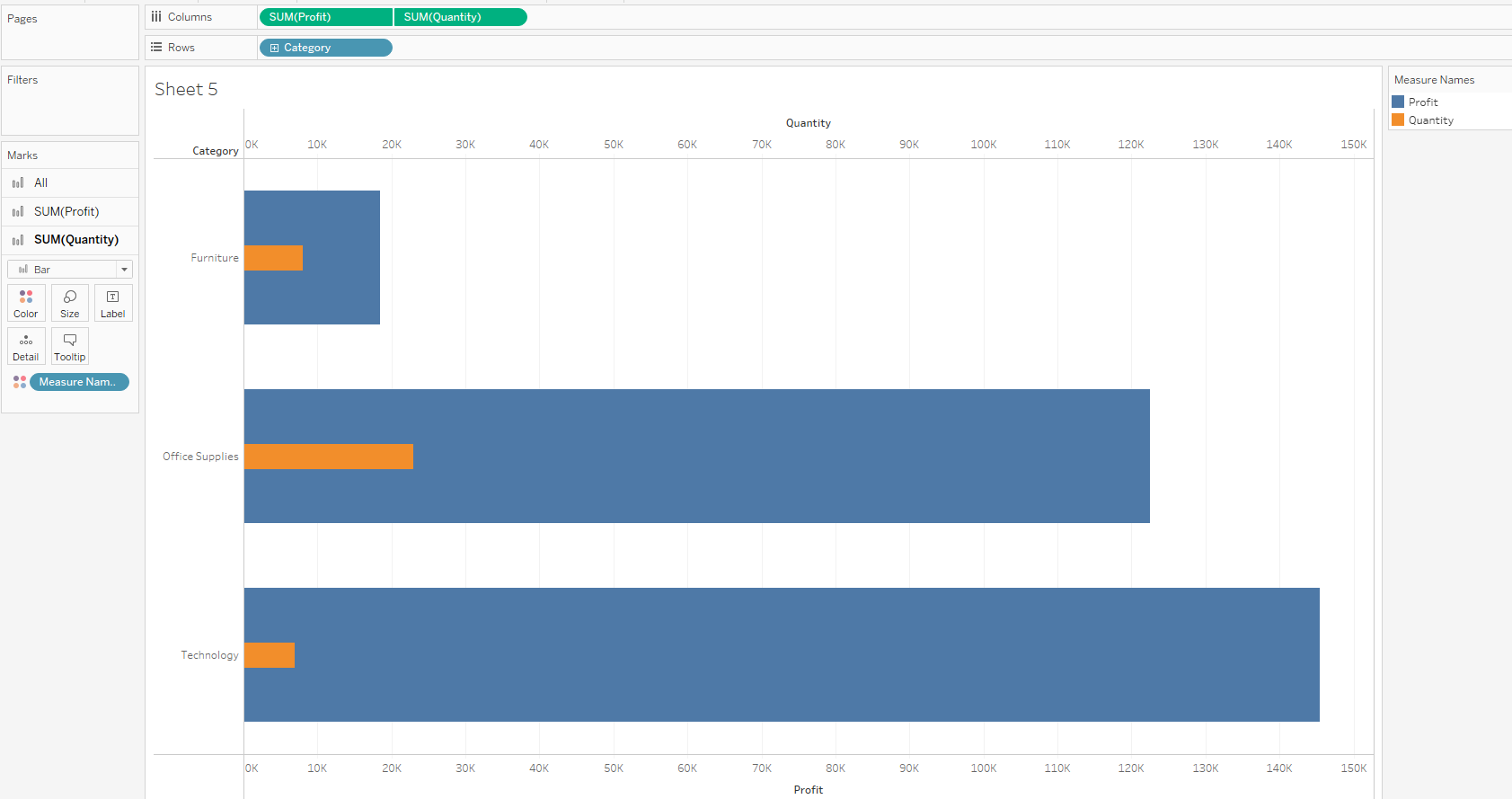Click the blue Profit legend swatch

[1398, 102]
